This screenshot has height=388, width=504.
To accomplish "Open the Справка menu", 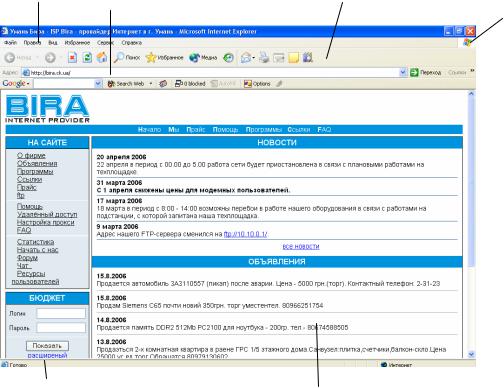I will pyautogui.click(x=131, y=43).
